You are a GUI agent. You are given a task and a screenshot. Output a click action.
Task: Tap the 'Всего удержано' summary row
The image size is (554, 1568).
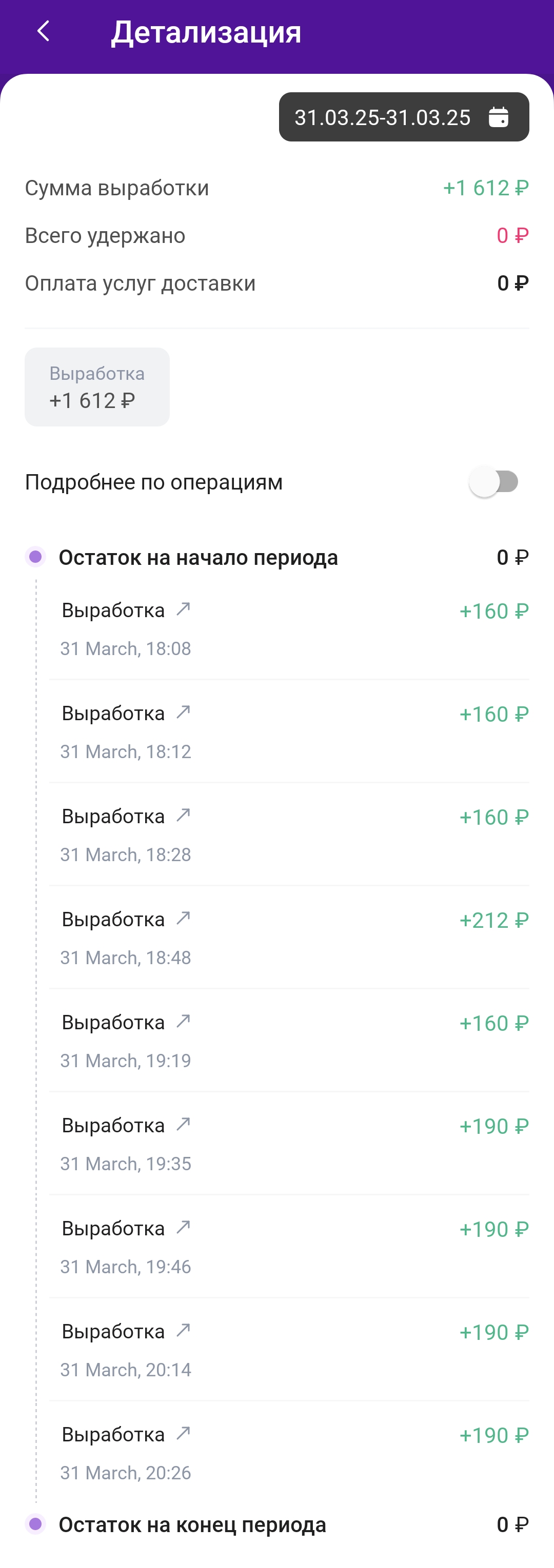click(276, 236)
